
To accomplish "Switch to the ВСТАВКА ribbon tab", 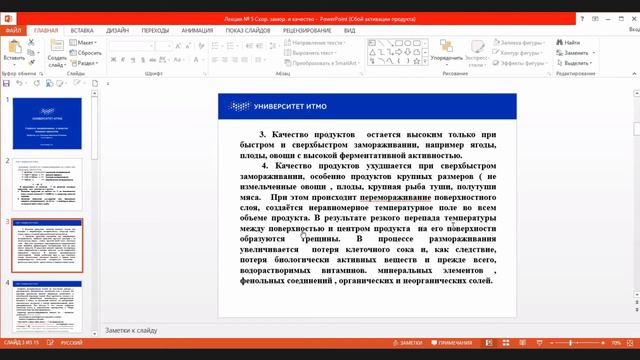I will pyautogui.click(x=82, y=31).
